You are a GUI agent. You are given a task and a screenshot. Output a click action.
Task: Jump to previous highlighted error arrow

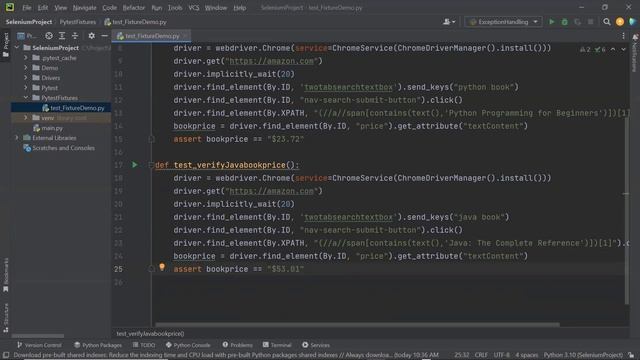pos(613,49)
